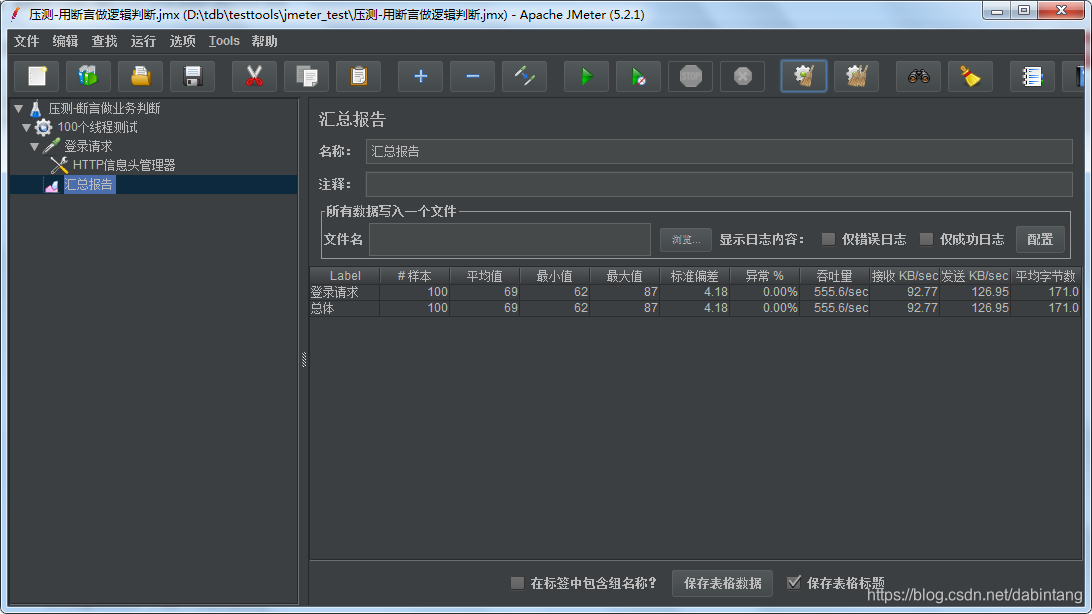Open a file with folder icon

click(141, 76)
